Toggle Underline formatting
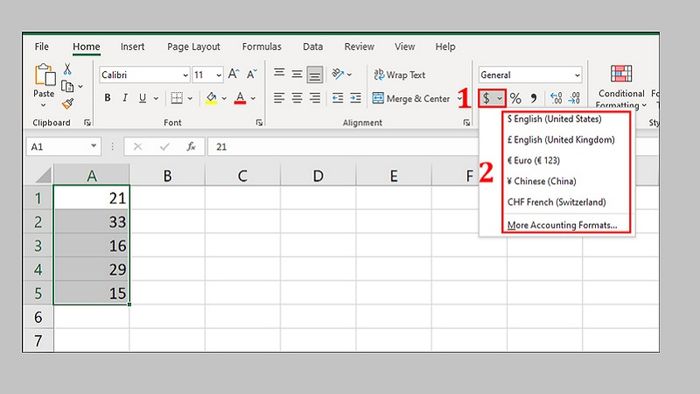 (142, 98)
